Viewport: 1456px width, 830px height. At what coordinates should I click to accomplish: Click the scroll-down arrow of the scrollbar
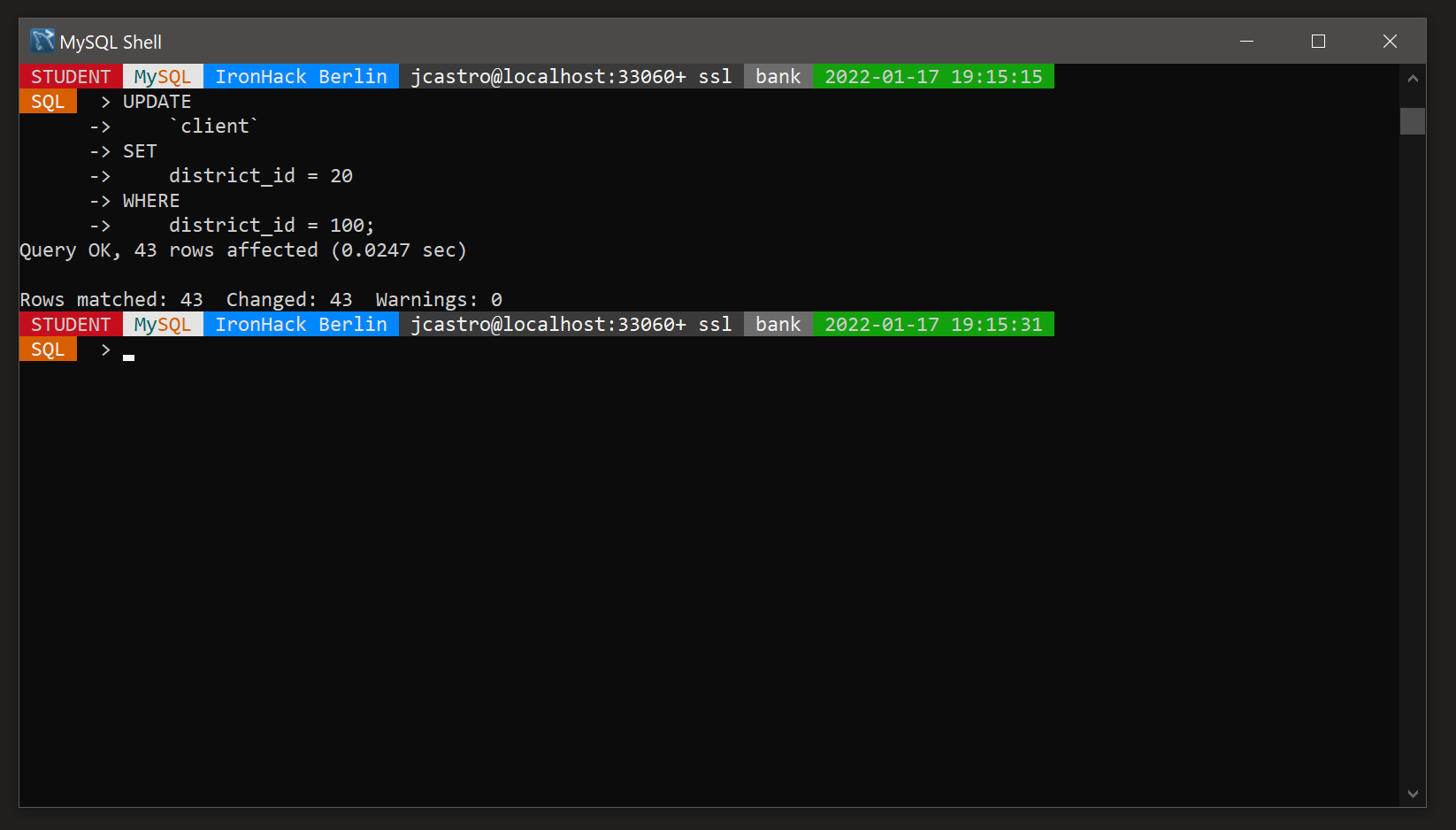click(1413, 794)
